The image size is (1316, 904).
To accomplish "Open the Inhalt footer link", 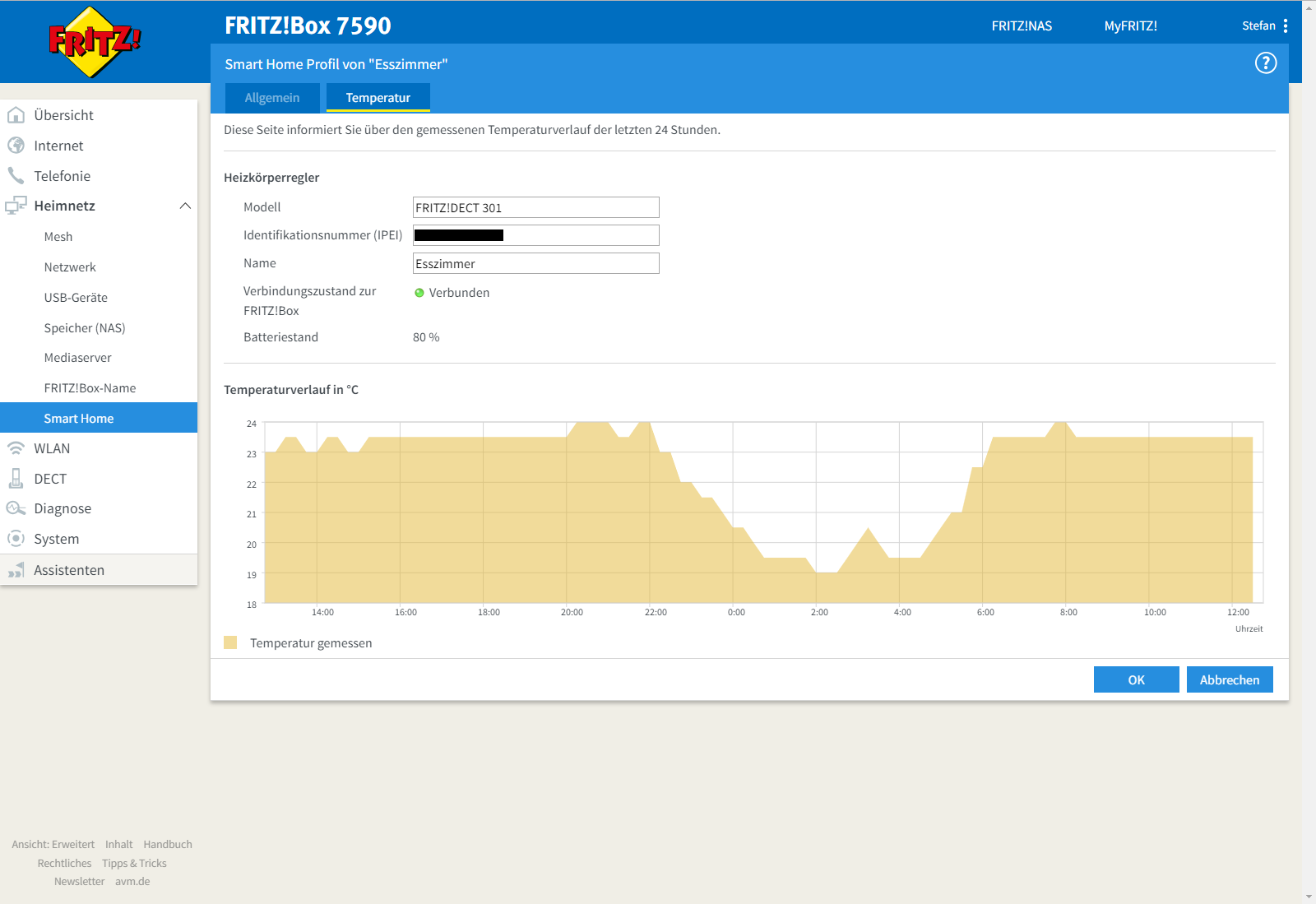I will pos(119,845).
